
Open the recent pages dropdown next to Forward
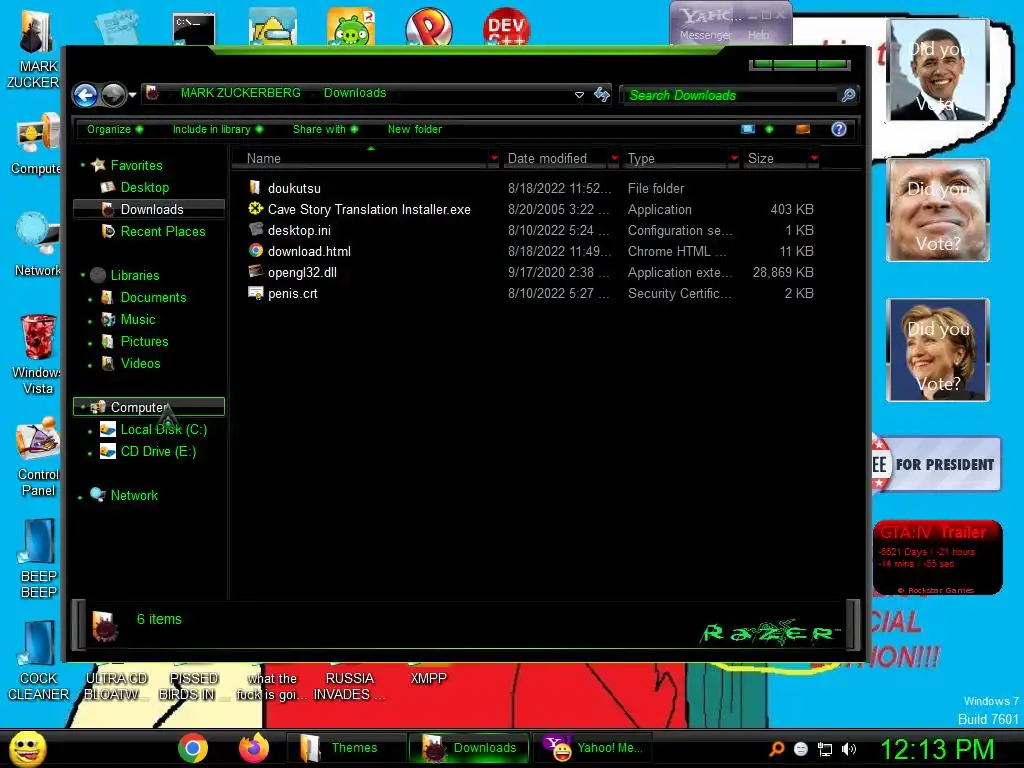133,95
